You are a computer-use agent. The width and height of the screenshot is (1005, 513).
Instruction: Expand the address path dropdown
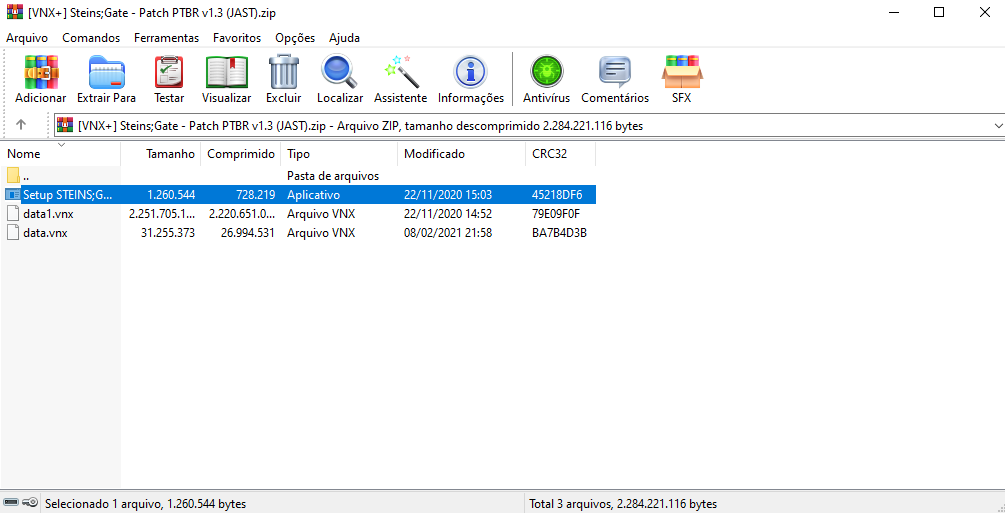[997, 126]
